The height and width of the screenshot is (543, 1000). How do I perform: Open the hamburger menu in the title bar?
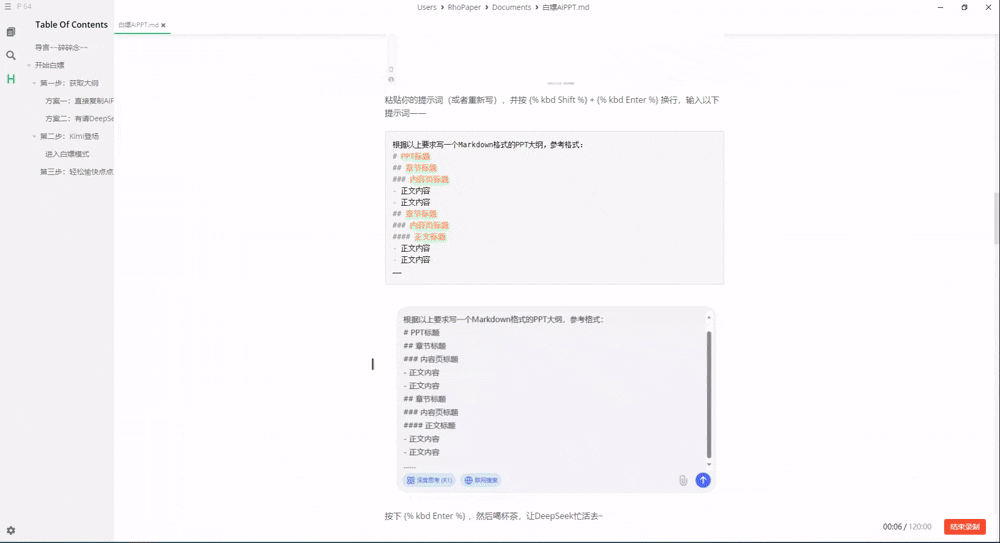click(x=8, y=6)
